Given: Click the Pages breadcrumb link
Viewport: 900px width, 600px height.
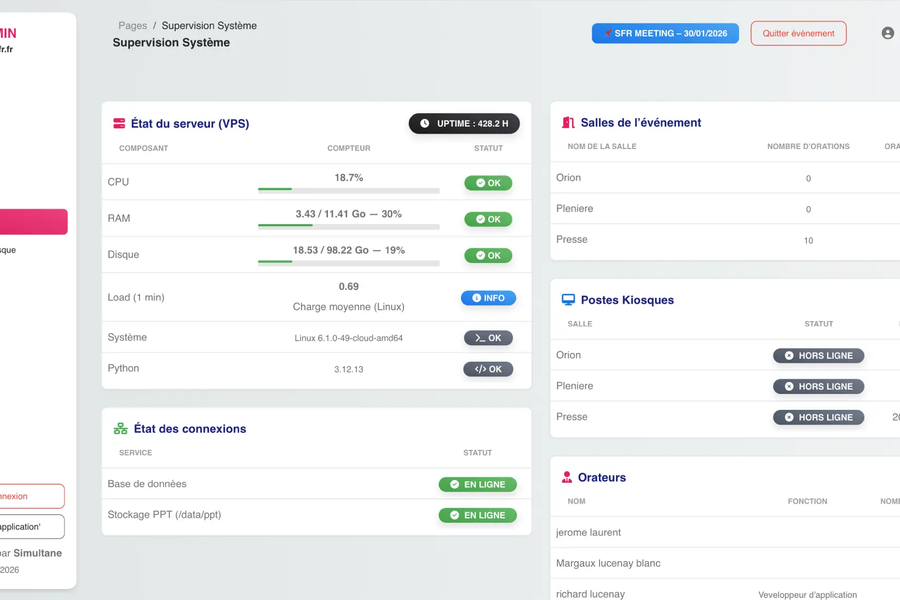Looking at the screenshot, I should point(133,26).
